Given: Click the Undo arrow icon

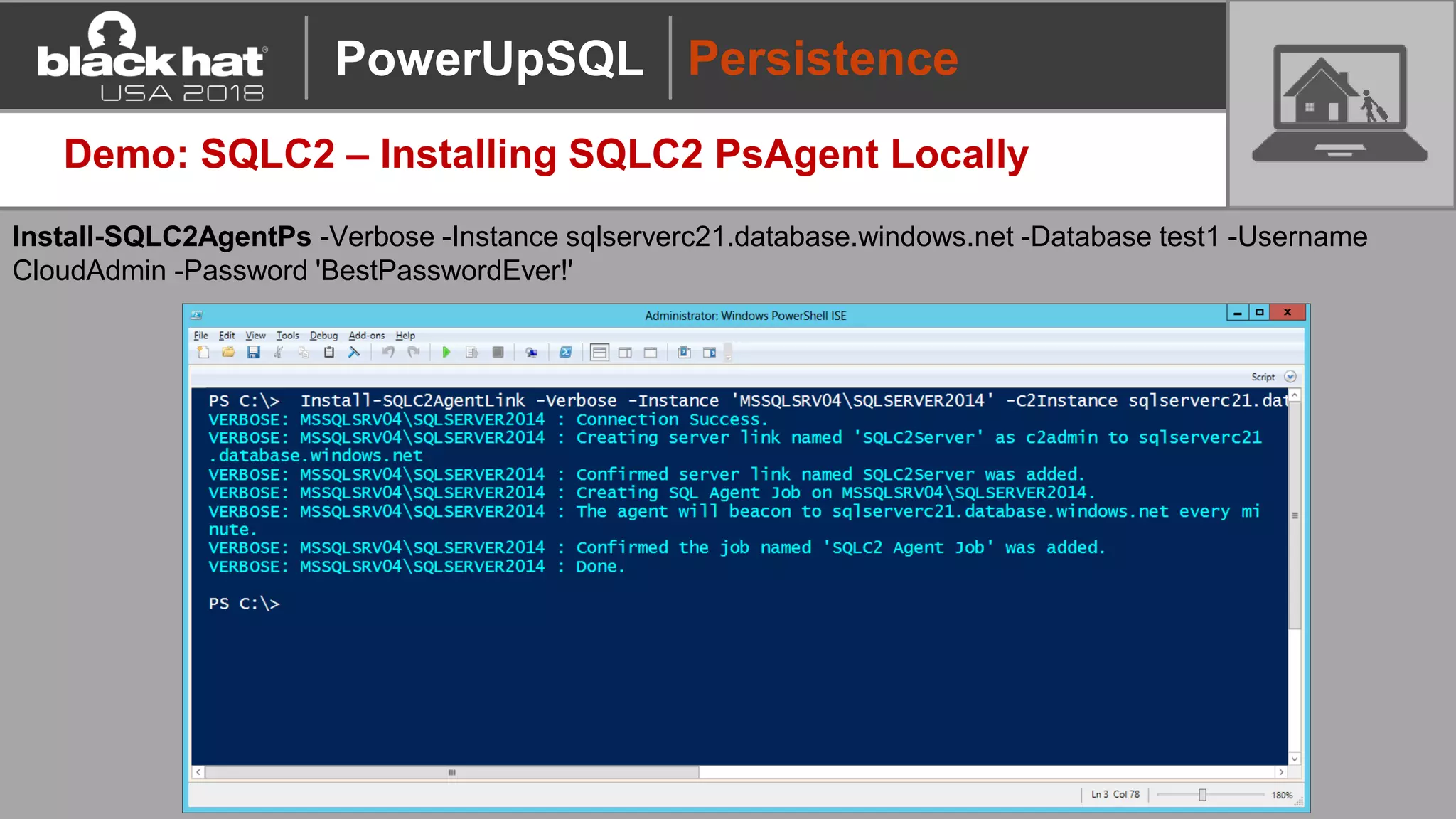Looking at the screenshot, I should [388, 352].
